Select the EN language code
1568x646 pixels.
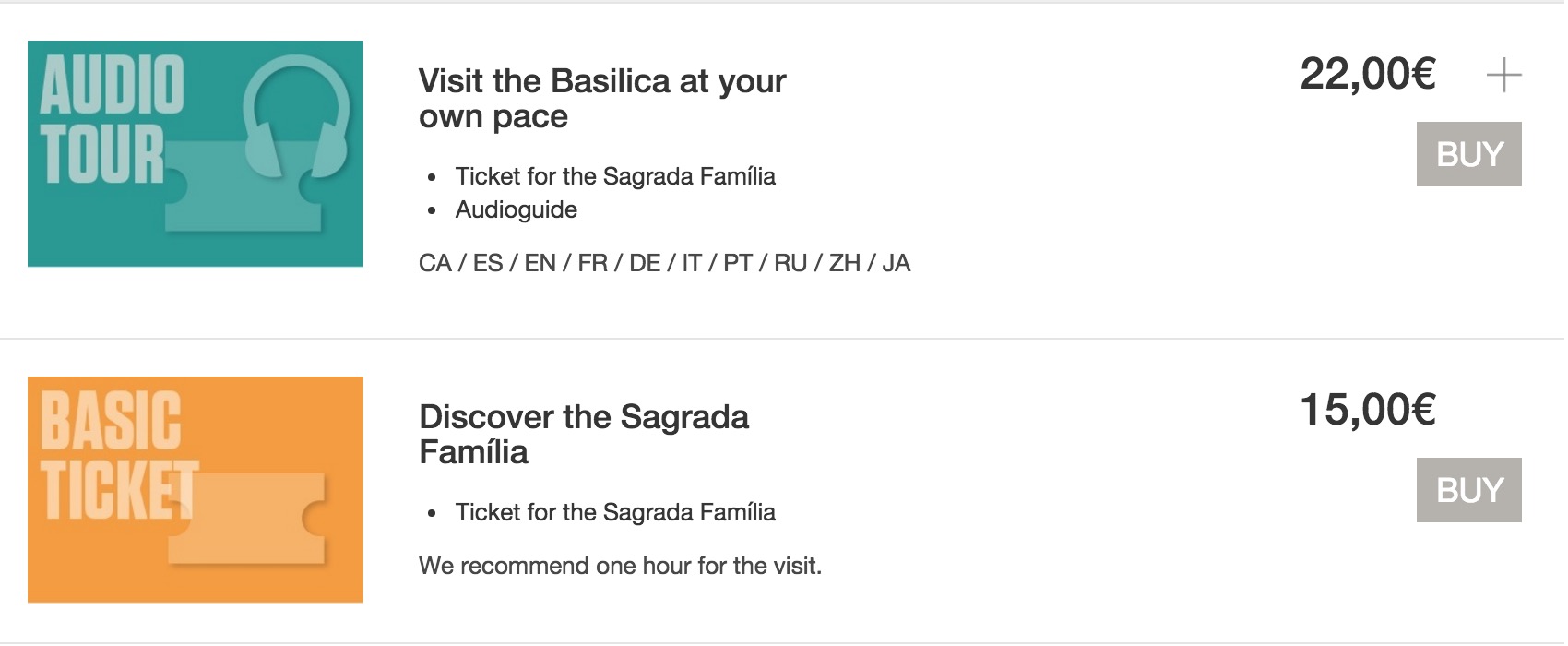tap(540, 264)
